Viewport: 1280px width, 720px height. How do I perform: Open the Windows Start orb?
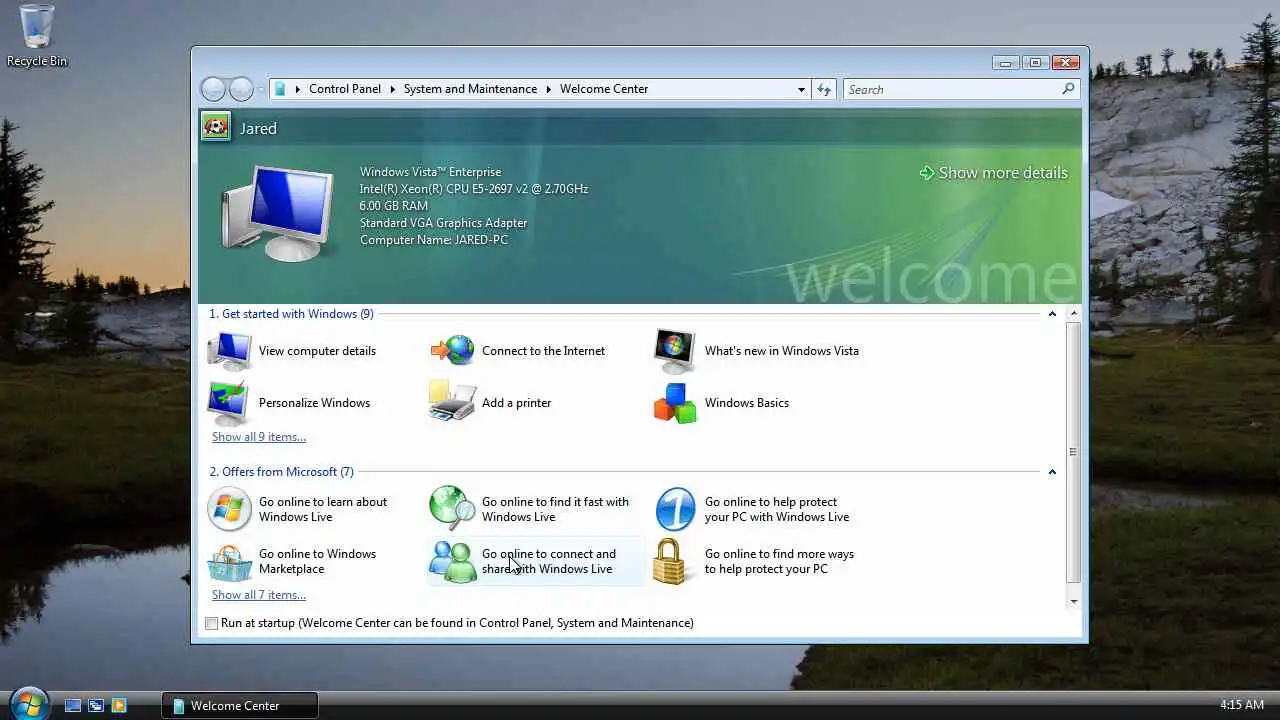28,703
